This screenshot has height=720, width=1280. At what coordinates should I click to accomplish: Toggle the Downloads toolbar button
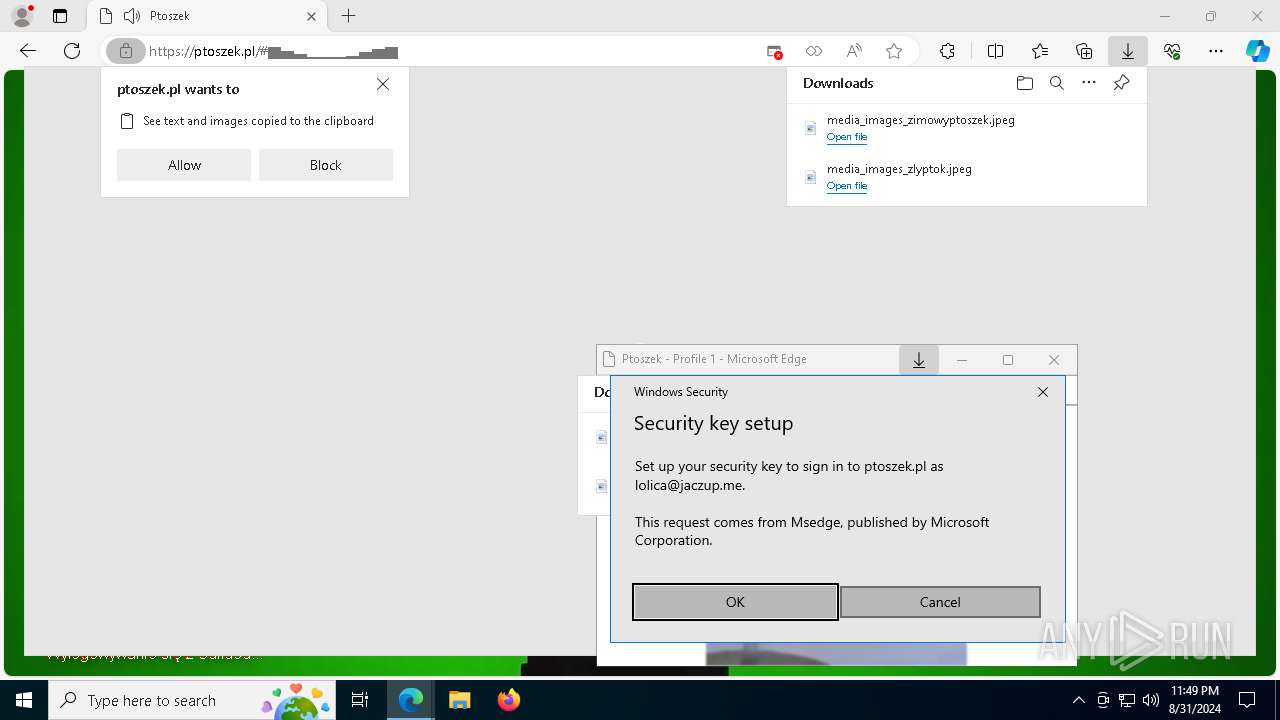click(1128, 51)
